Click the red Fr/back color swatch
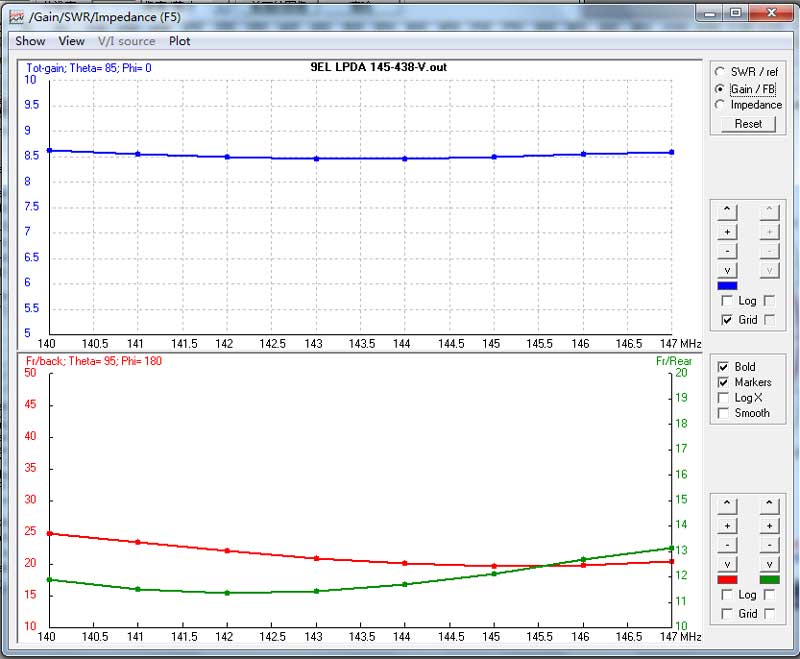Viewport: 800px width, 659px height. point(727,580)
